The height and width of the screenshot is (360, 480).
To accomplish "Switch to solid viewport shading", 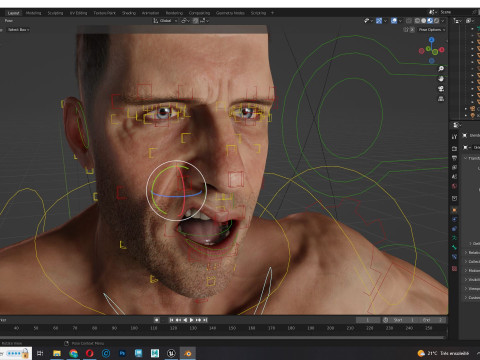I will point(424,21).
